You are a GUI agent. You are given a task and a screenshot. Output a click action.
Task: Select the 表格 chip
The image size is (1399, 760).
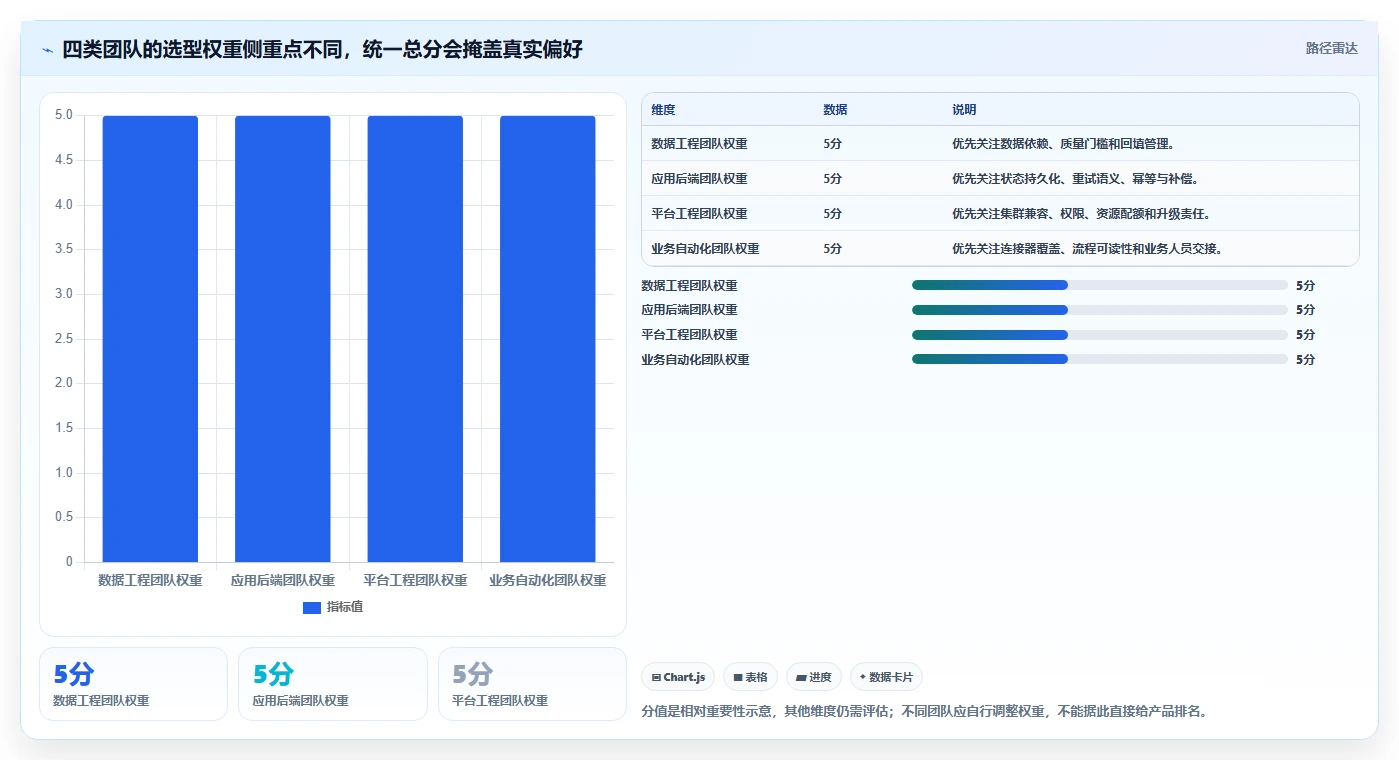coord(750,677)
